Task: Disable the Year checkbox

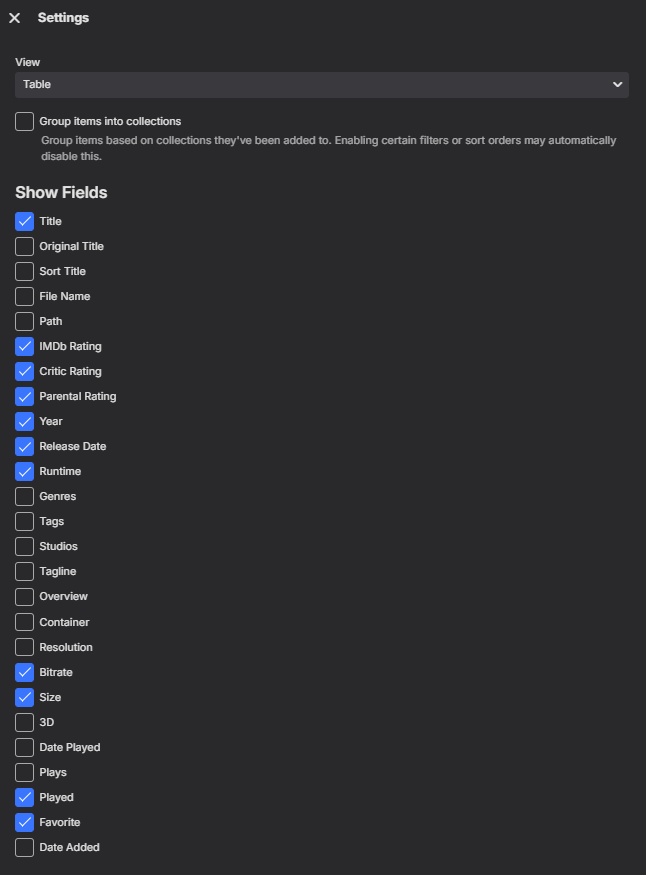Action: [x=24, y=421]
